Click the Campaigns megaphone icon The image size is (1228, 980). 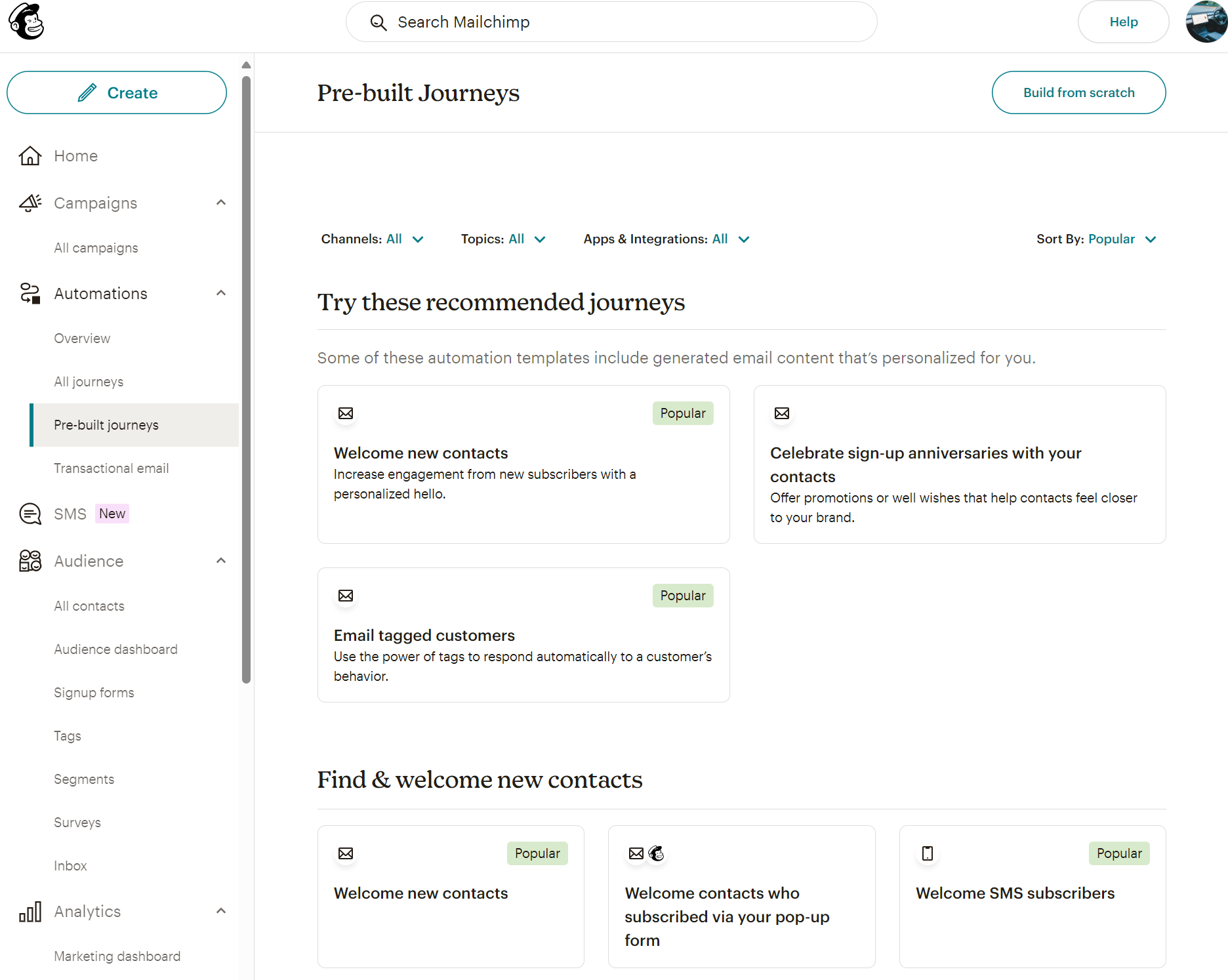30,203
